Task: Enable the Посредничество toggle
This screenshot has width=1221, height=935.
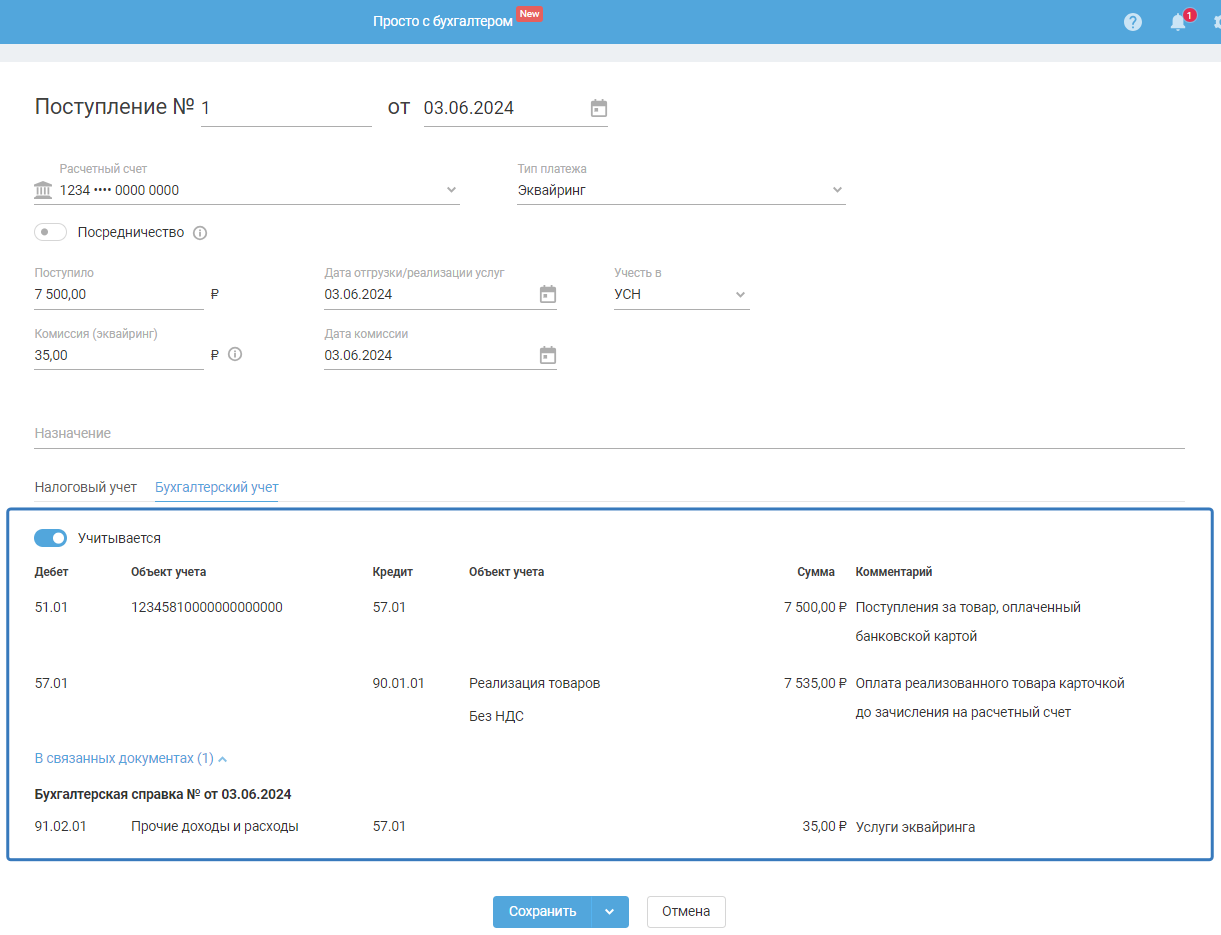Action: click(x=50, y=232)
